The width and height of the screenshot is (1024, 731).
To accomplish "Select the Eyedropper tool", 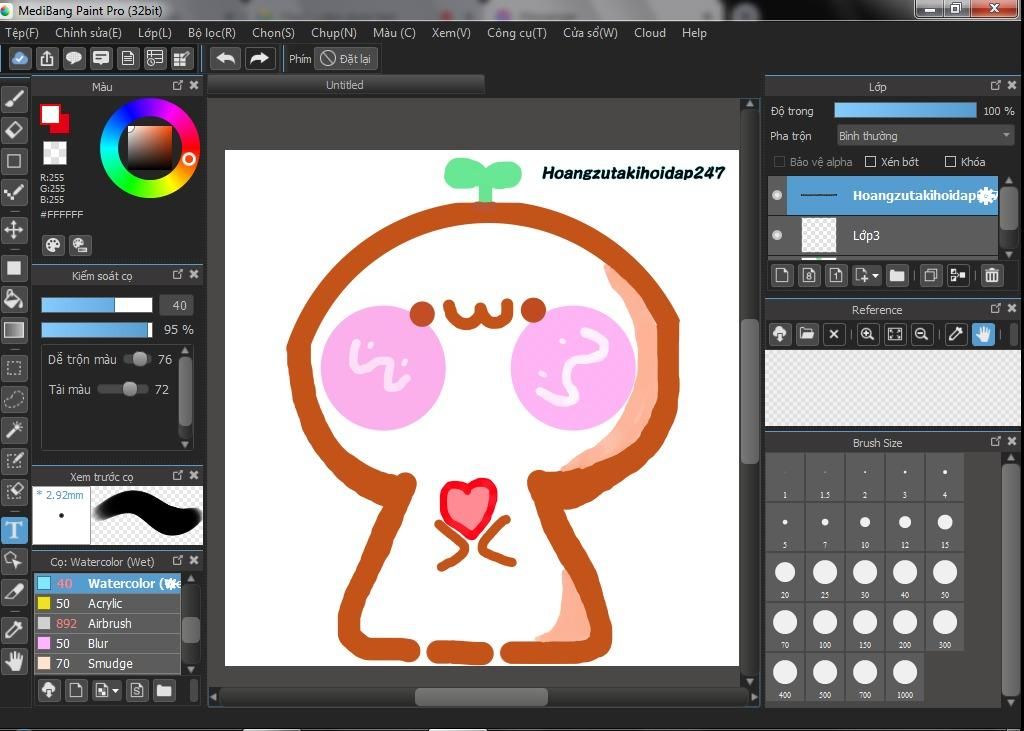I will click(14, 630).
